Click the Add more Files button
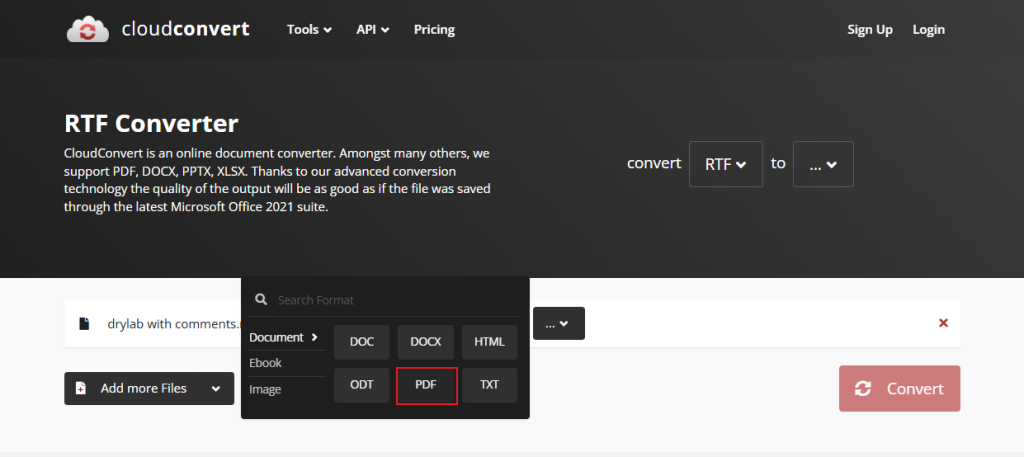 149,388
